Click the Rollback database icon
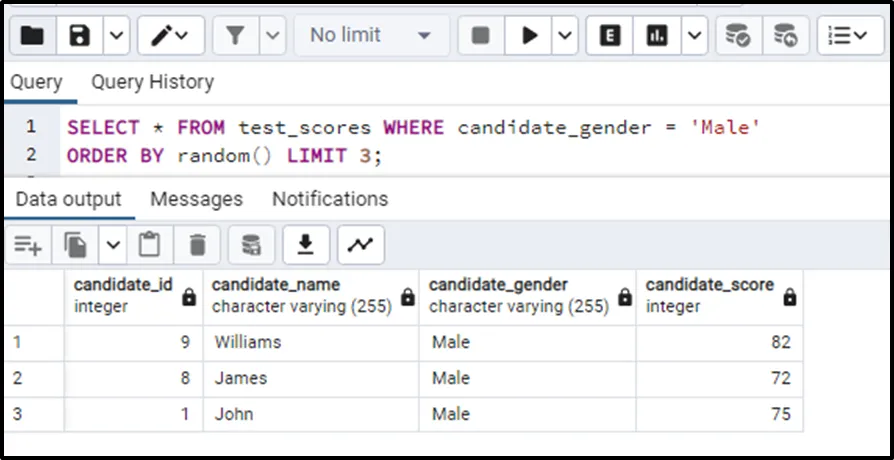This screenshot has height=460, width=894. (786, 36)
